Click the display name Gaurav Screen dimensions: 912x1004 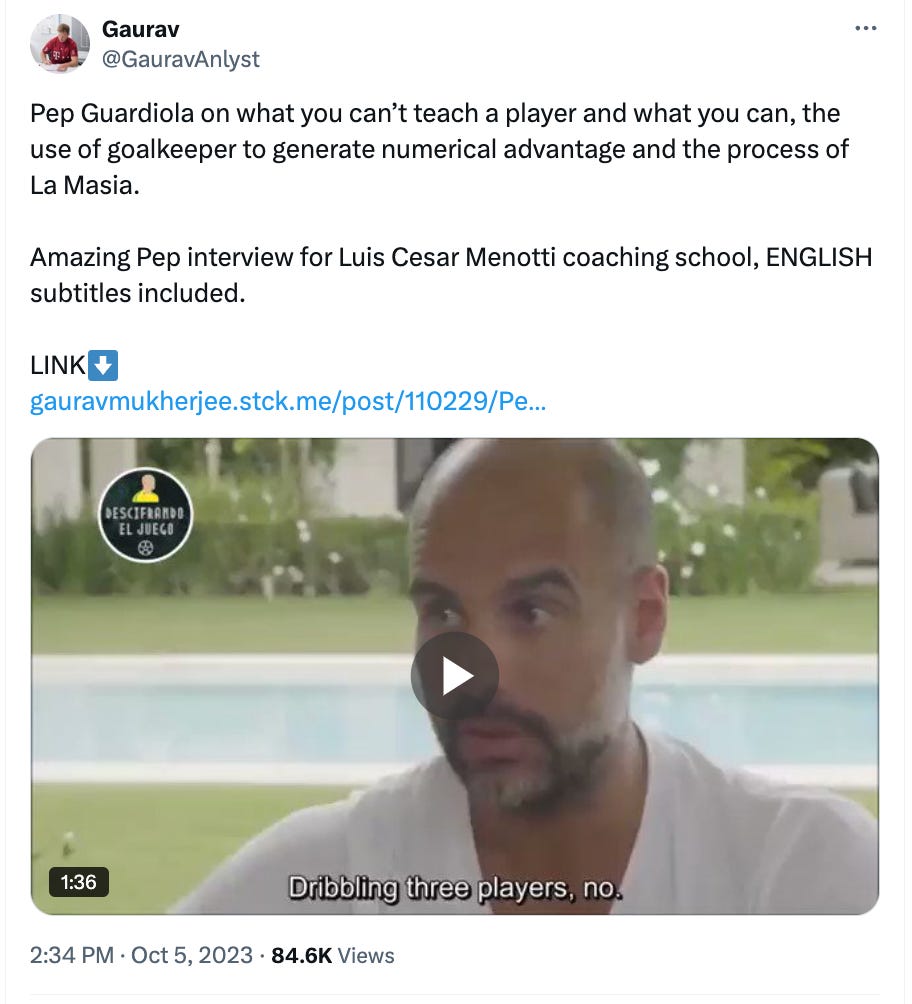[x=140, y=29]
